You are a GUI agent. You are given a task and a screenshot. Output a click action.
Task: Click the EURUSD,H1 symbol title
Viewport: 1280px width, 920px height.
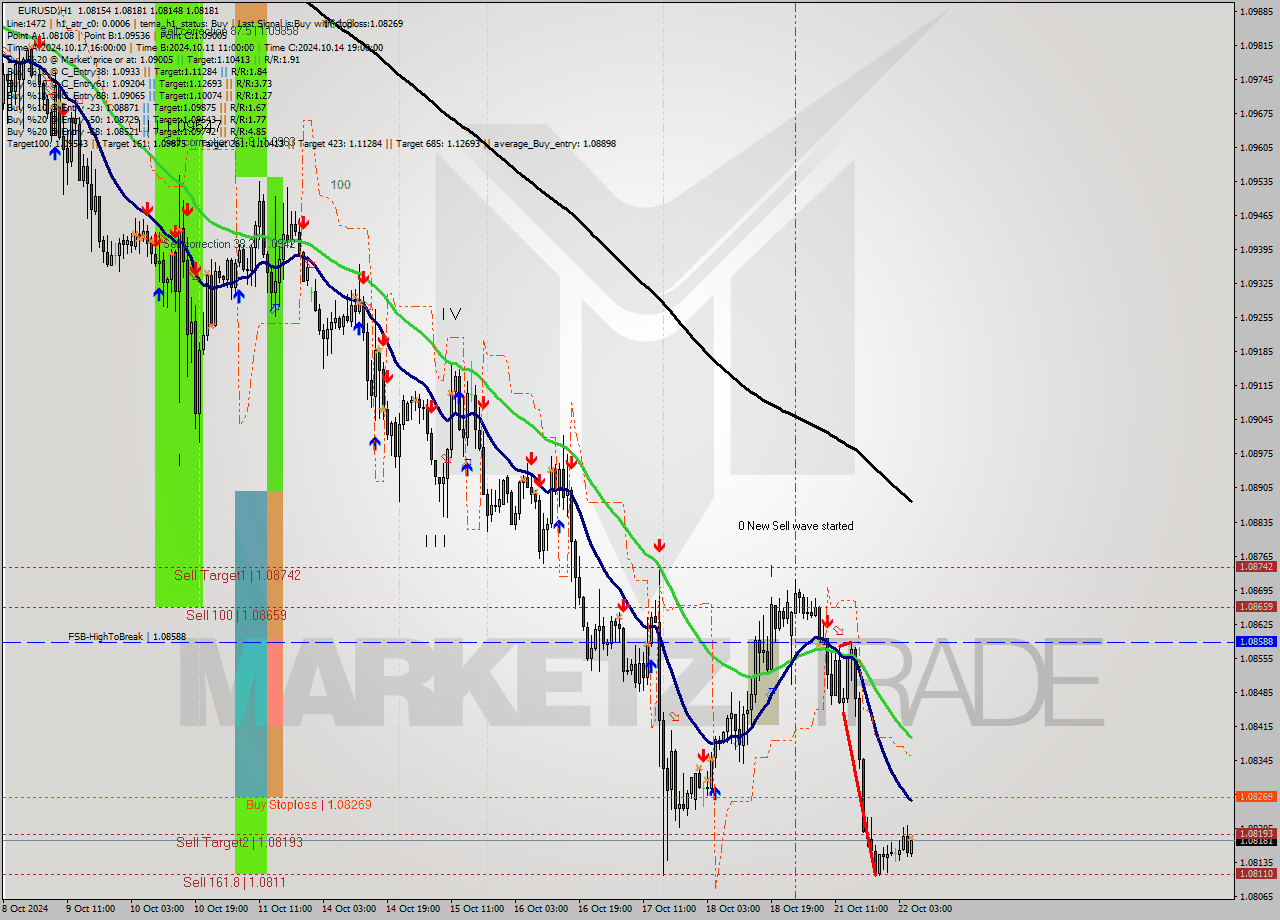point(44,10)
